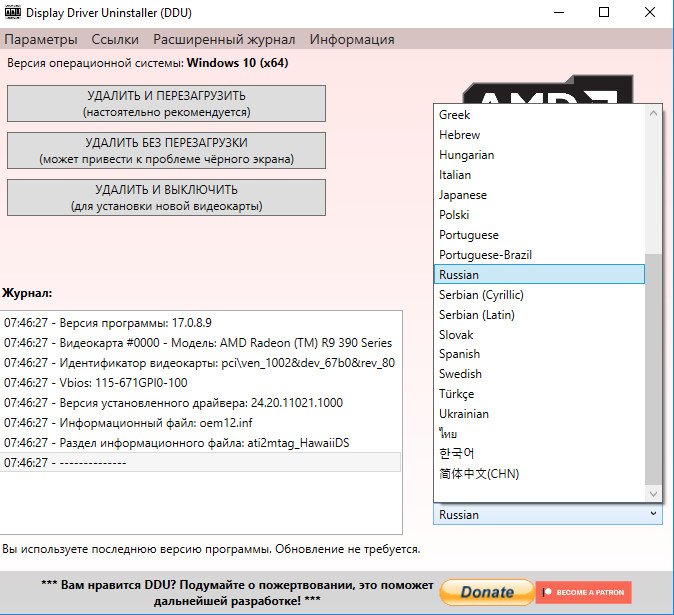The height and width of the screenshot is (615, 674).
Task: Minimize the DDU window
Action: (559, 12)
